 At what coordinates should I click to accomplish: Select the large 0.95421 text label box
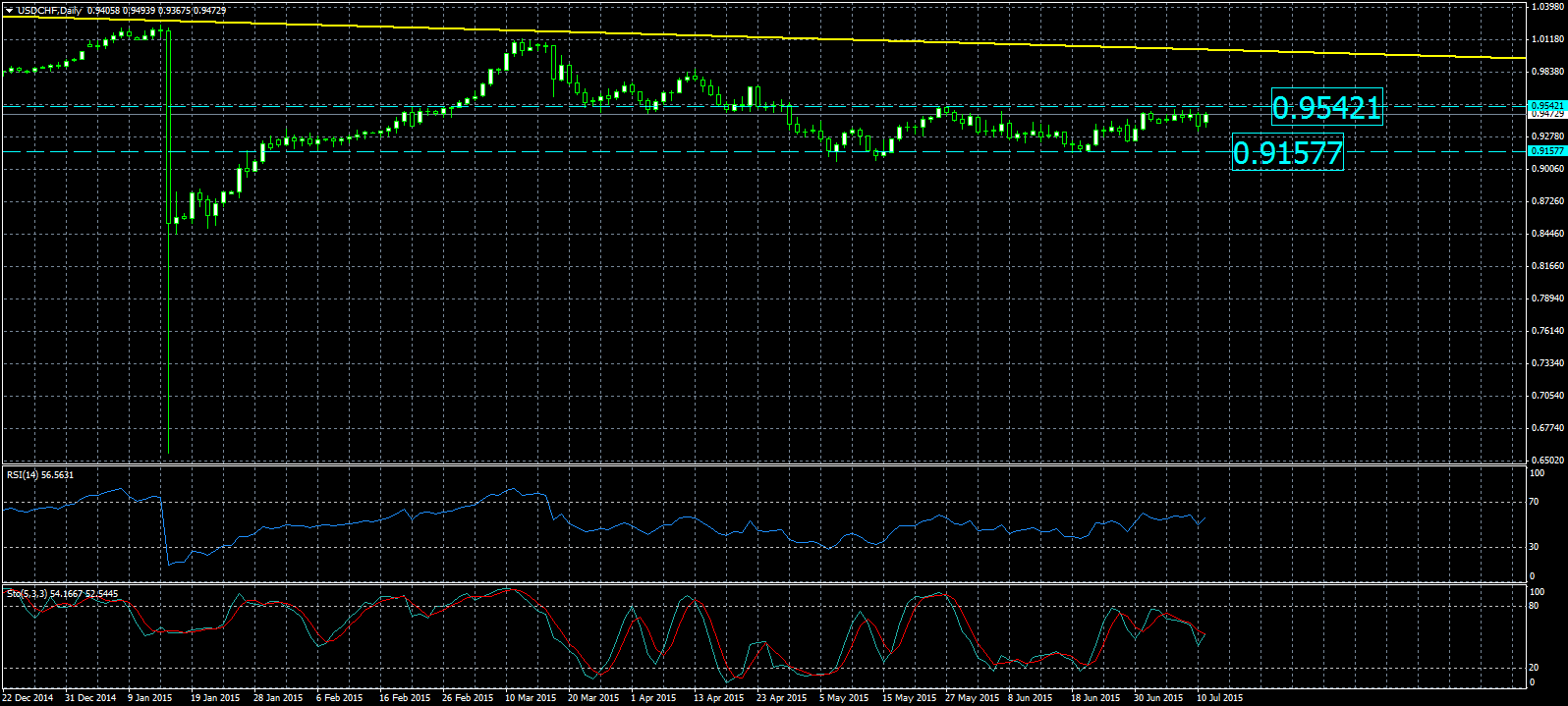[x=1325, y=107]
